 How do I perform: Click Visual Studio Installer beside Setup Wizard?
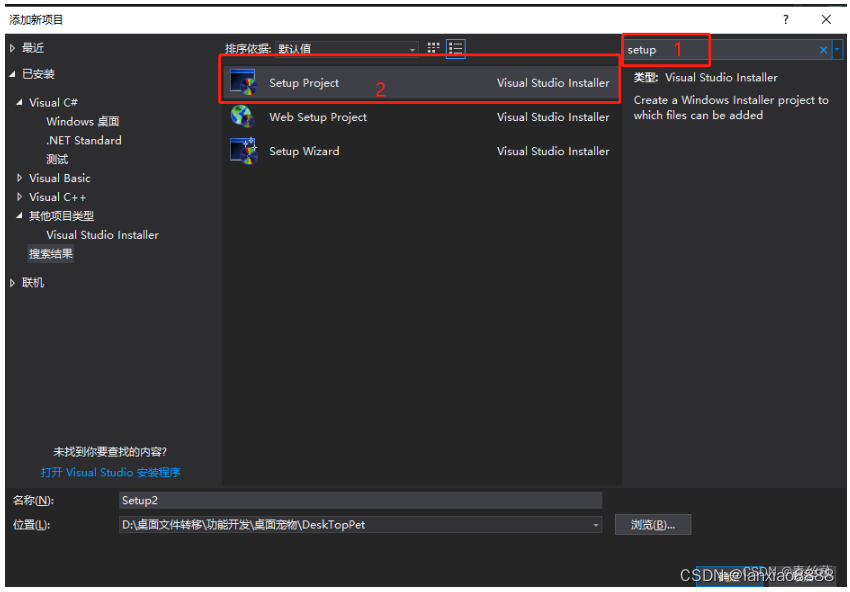(553, 151)
